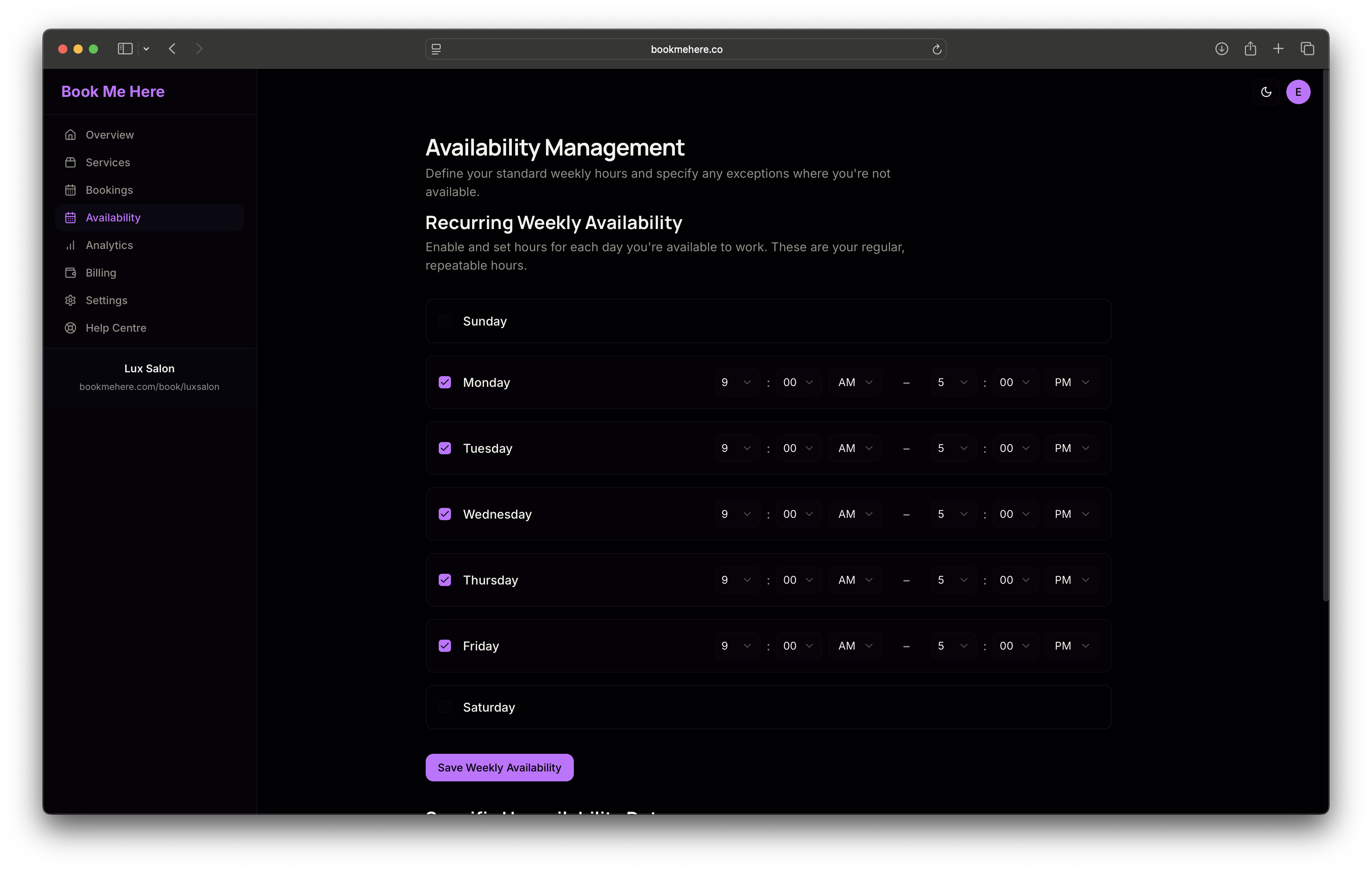Show tab overview icon in browser toolbar

point(1308,49)
